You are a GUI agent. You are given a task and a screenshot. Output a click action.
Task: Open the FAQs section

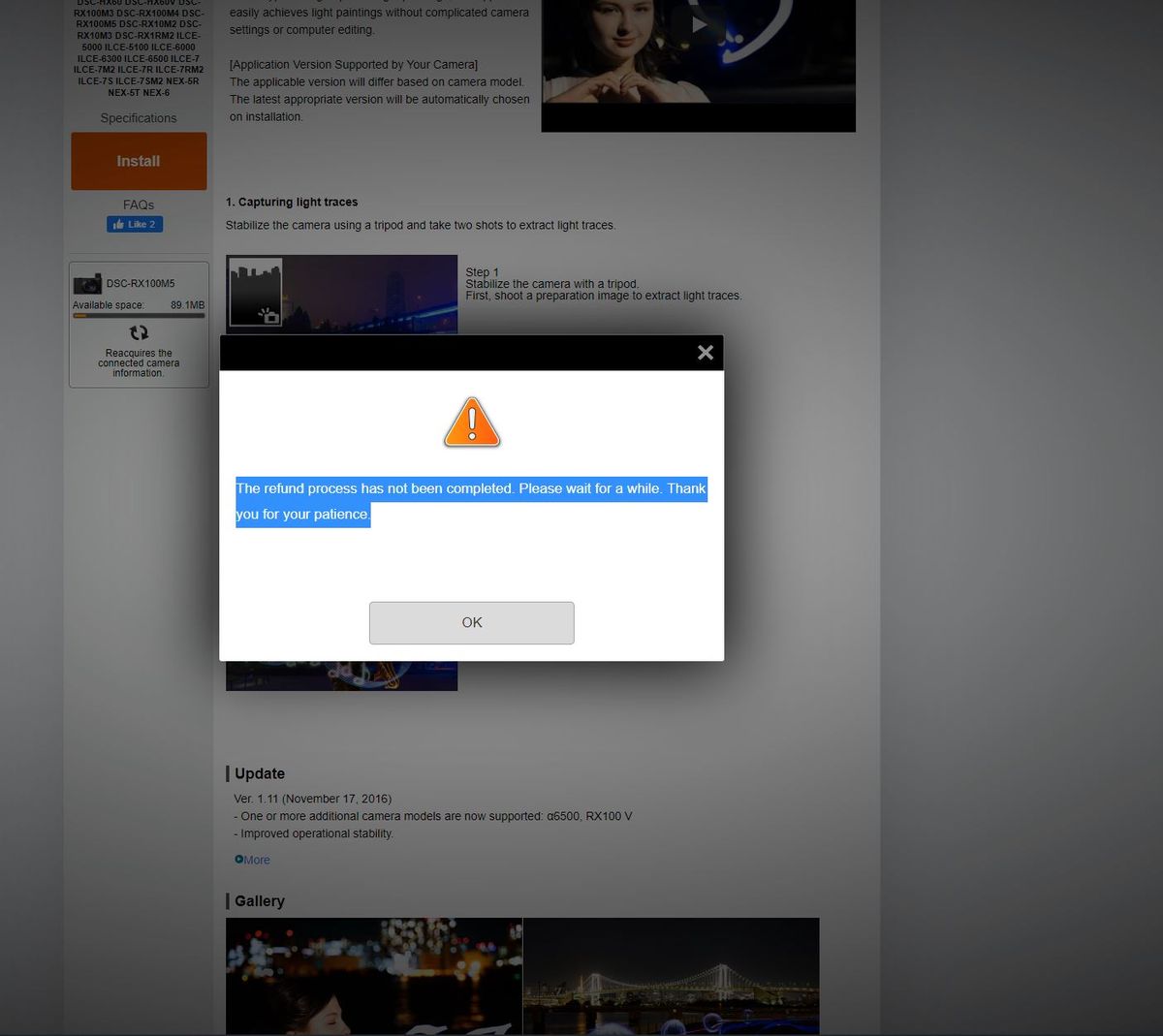139,204
